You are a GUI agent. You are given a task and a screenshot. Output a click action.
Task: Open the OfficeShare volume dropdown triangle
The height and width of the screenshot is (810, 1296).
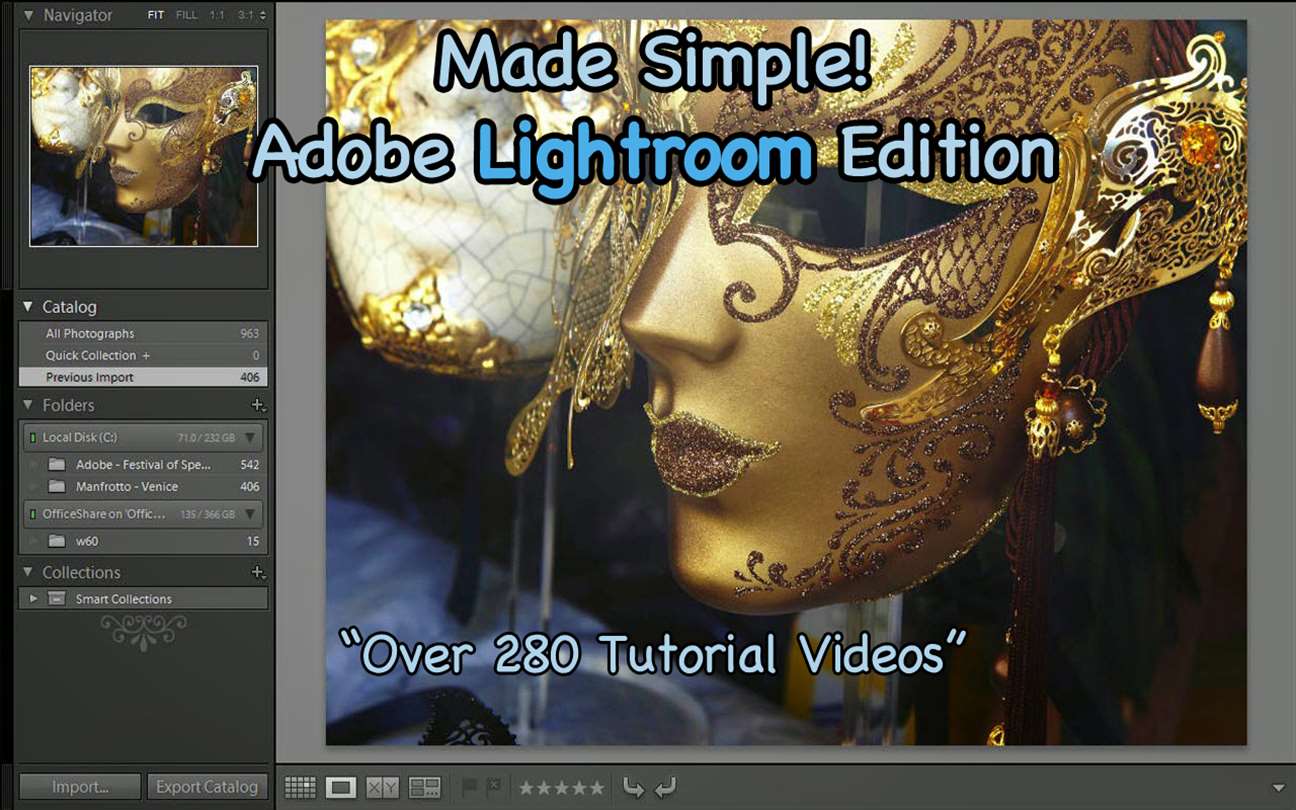250,514
